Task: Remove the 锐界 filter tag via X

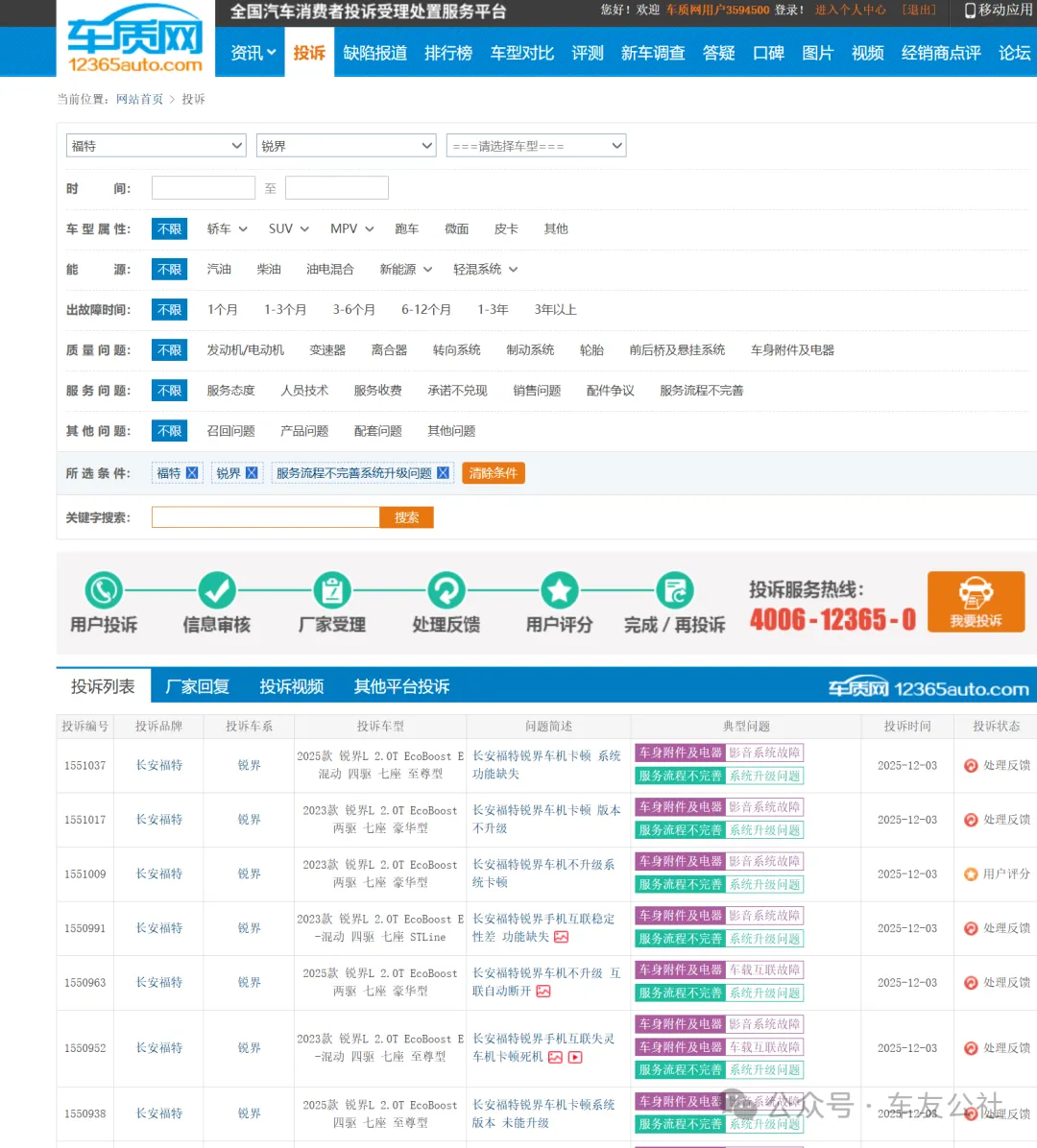Action: click(252, 473)
